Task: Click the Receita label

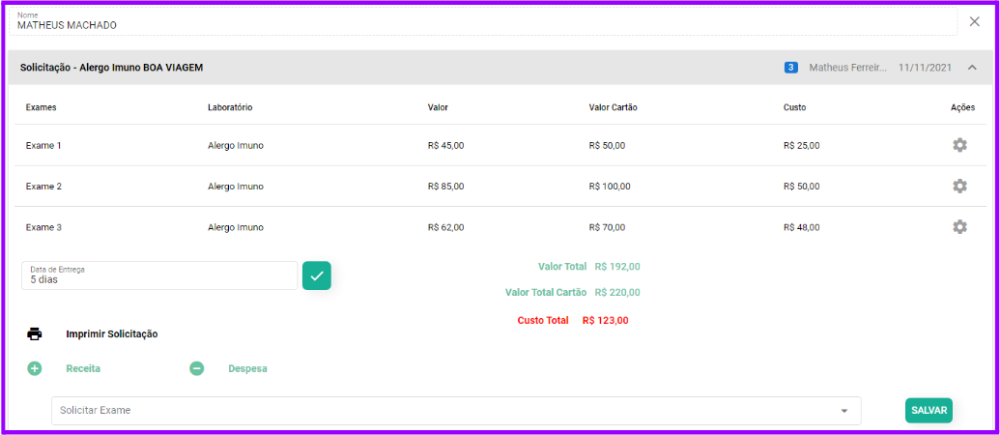Action: pos(83,368)
